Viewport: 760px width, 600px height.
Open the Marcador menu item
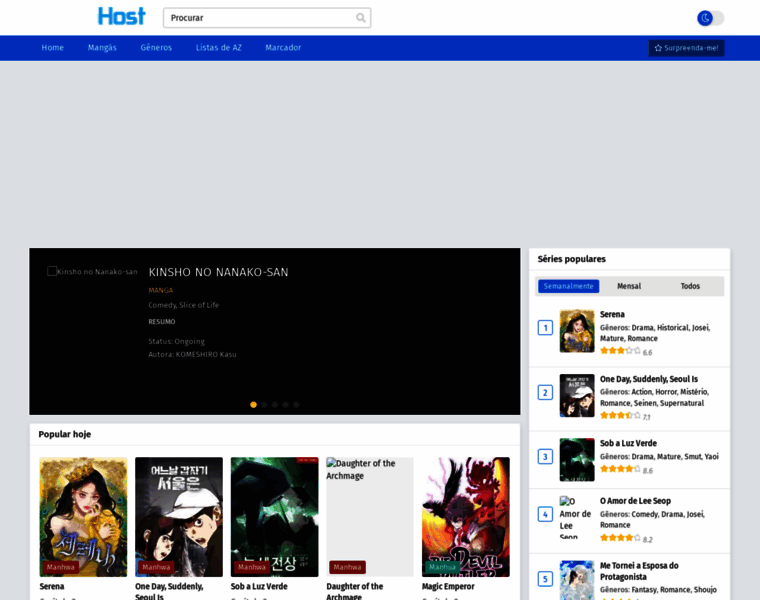[x=283, y=47]
